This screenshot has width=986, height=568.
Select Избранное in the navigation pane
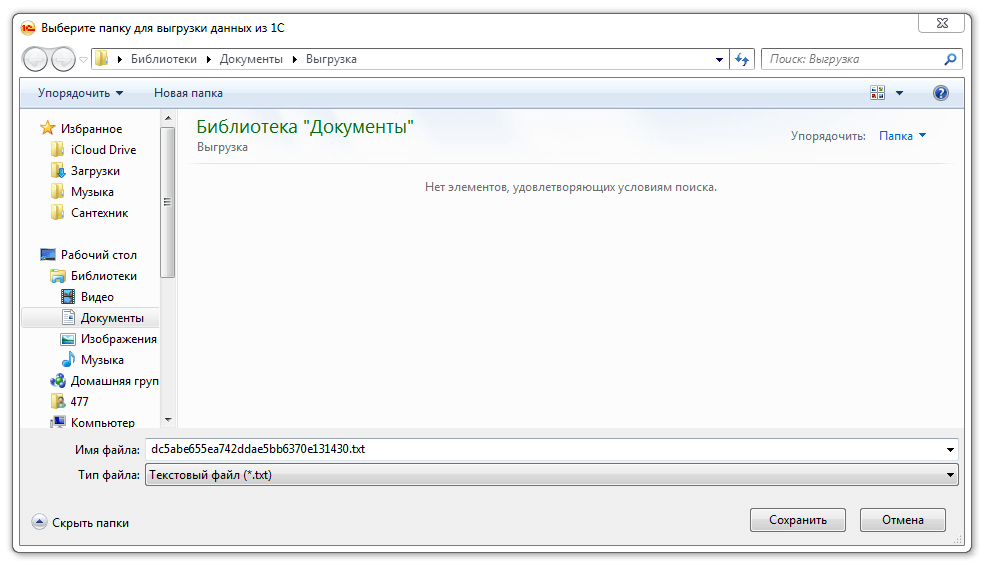pyautogui.click(x=91, y=129)
